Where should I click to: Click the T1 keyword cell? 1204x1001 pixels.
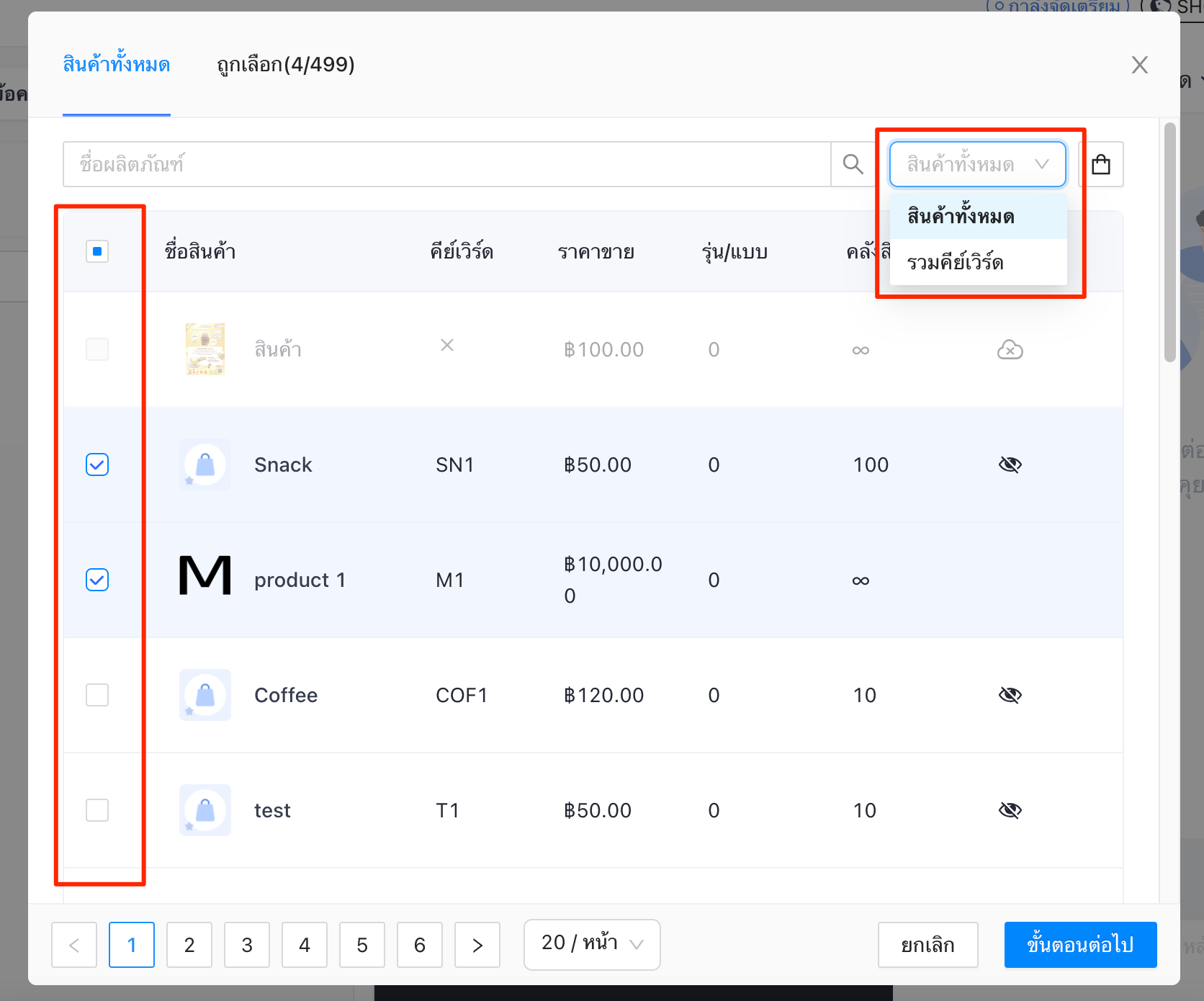tap(447, 810)
